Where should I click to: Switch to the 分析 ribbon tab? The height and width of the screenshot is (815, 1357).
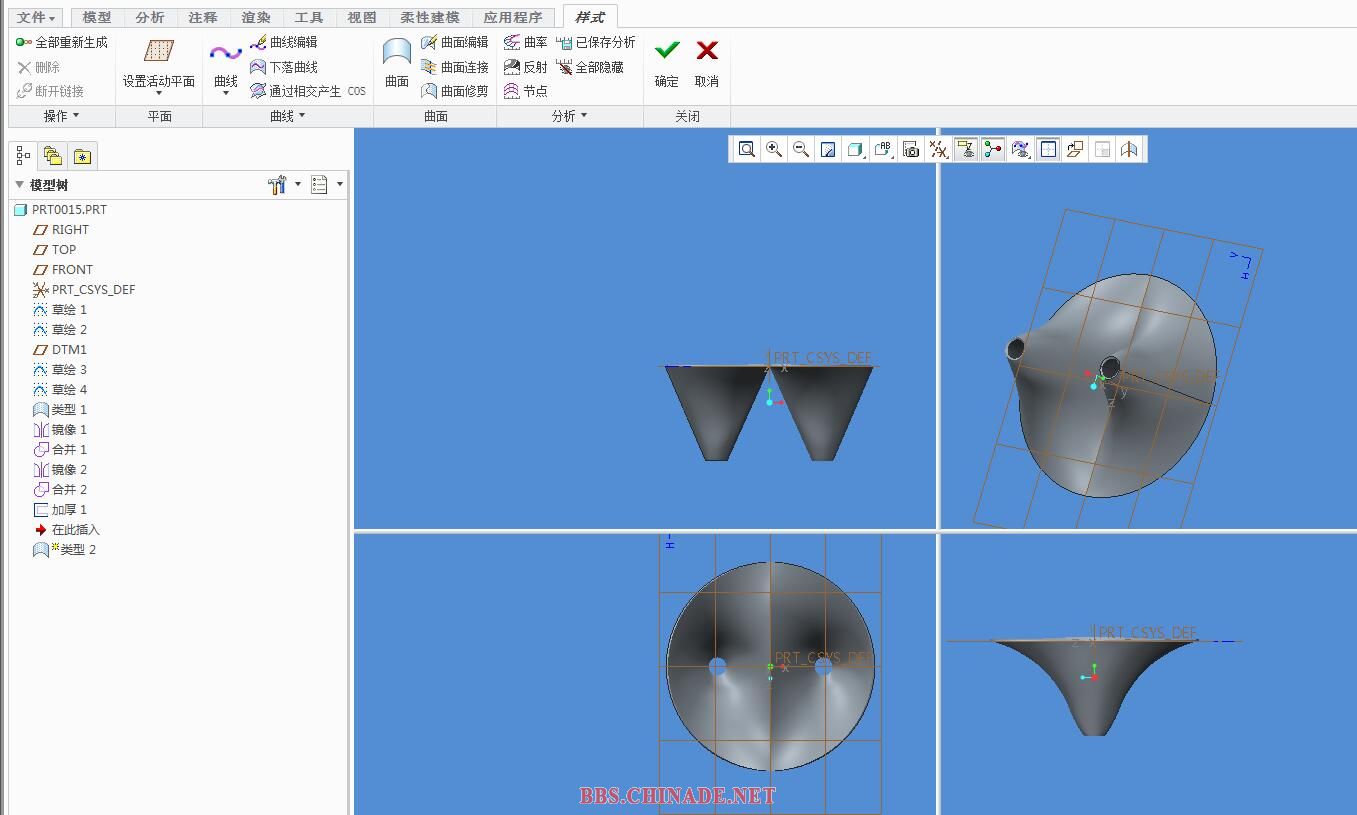click(x=150, y=17)
